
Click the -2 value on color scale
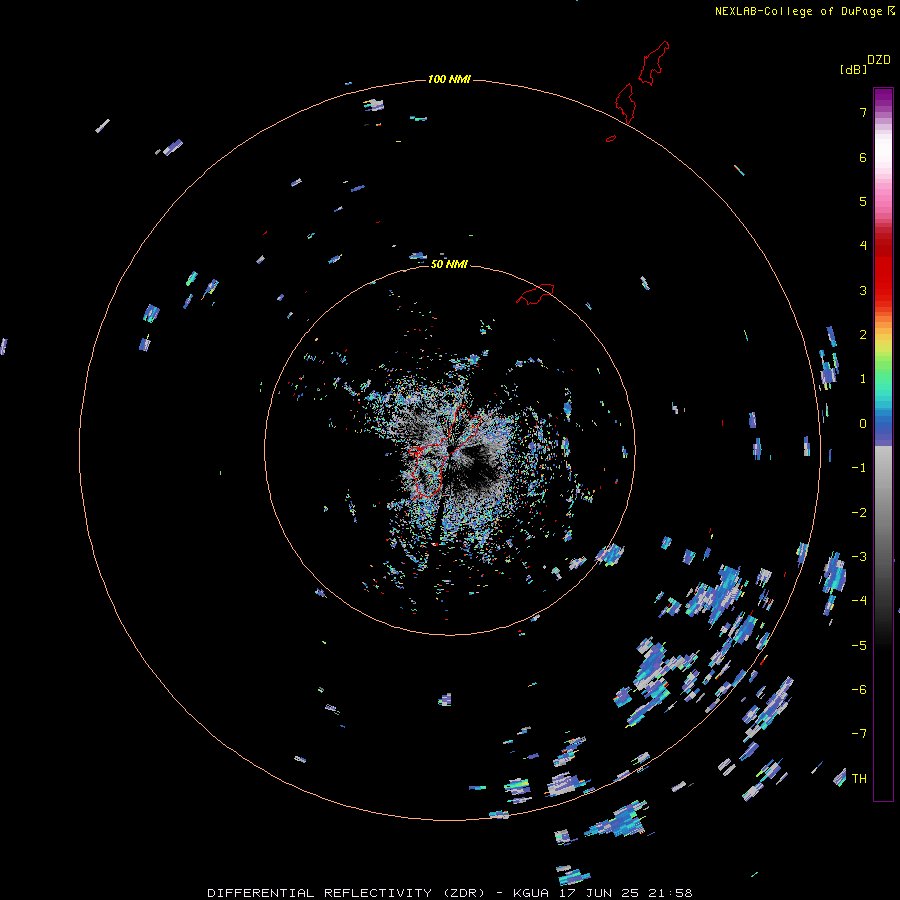(859, 513)
